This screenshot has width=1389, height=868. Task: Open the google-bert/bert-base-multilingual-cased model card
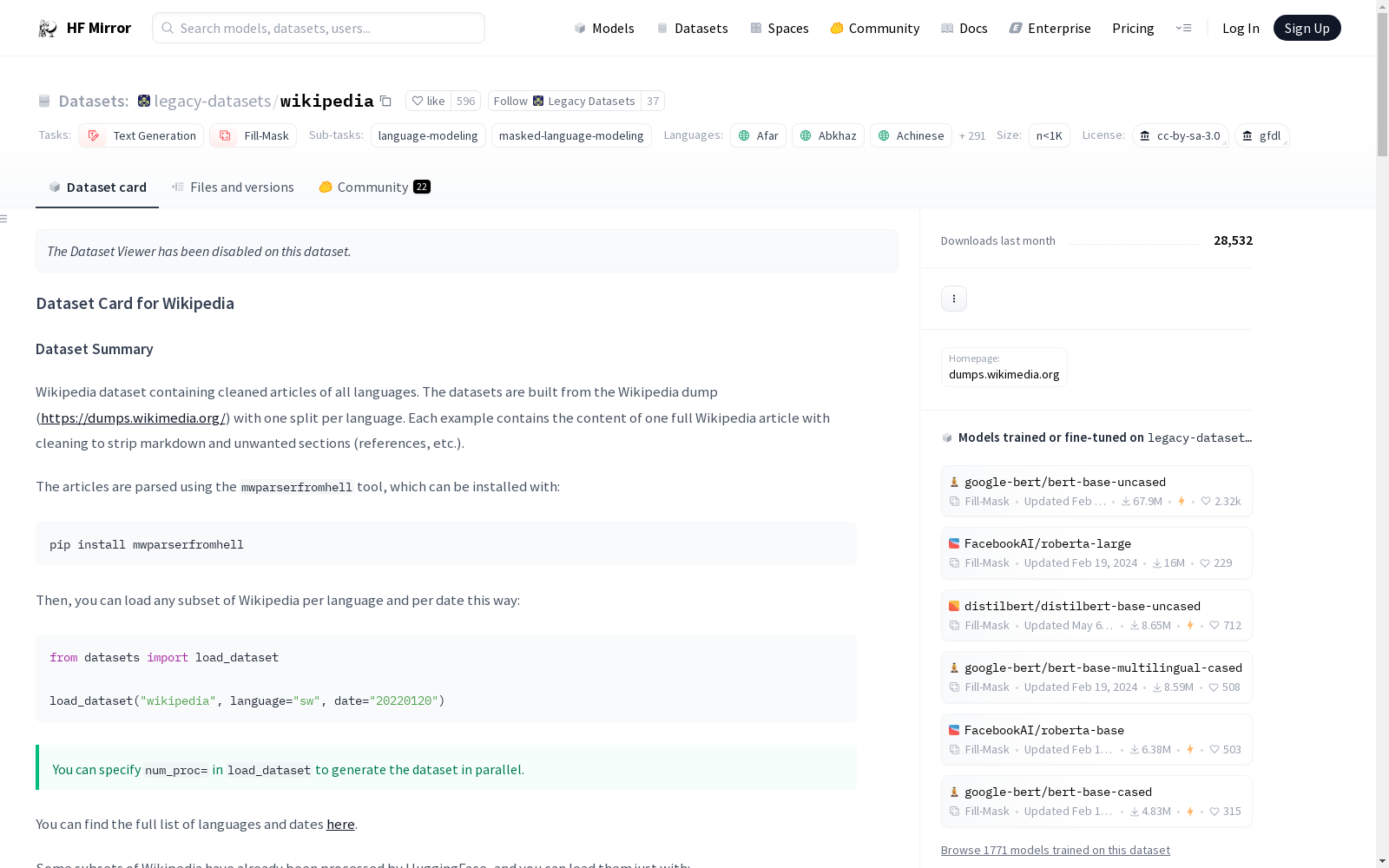point(1096,677)
